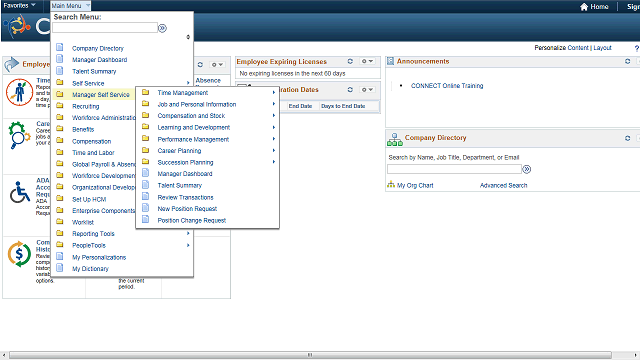This screenshot has height=360, width=640.
Task: Refresh the Announcements pagelet
Action: click(x=627, y=61)
